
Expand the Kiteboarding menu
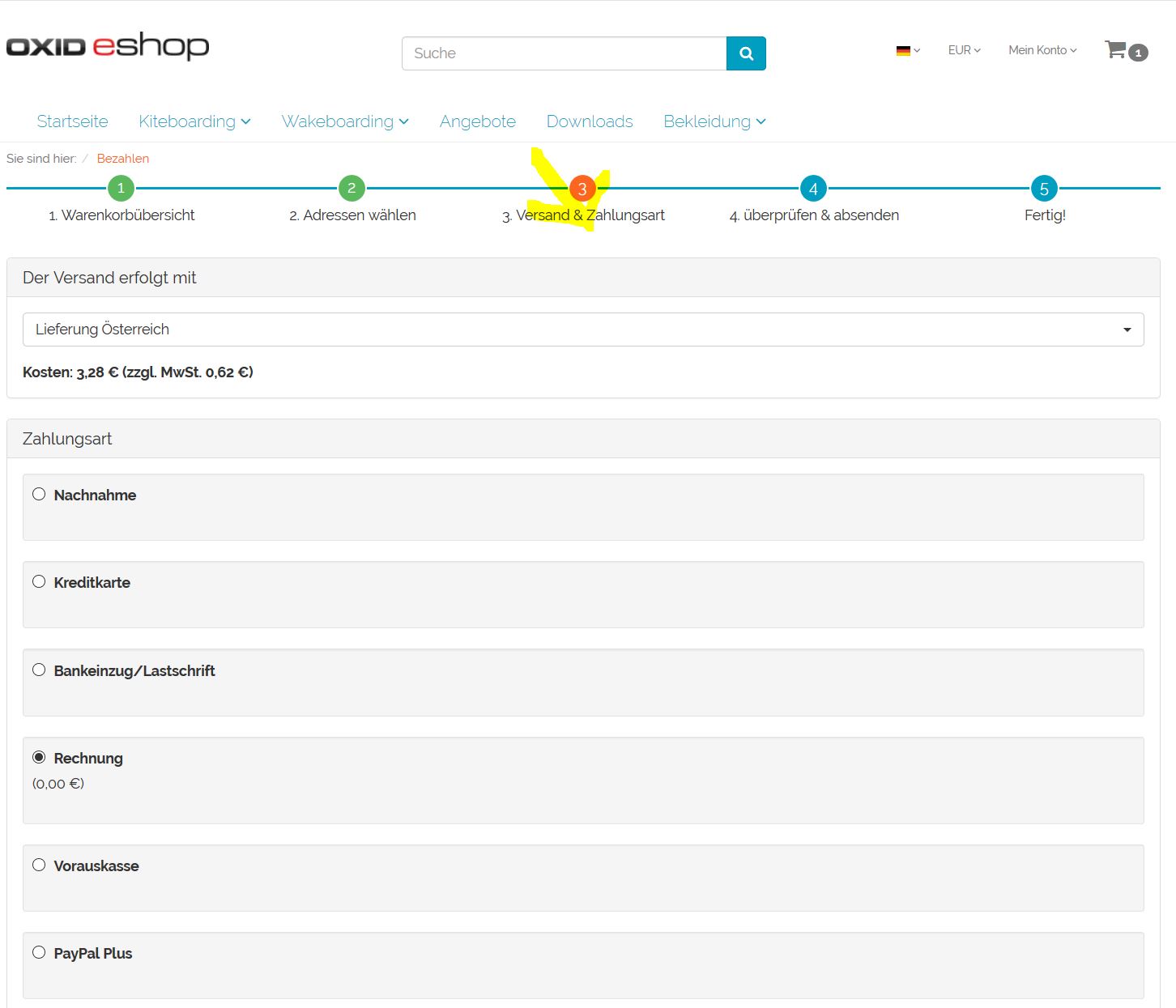[x=194, y=121]
